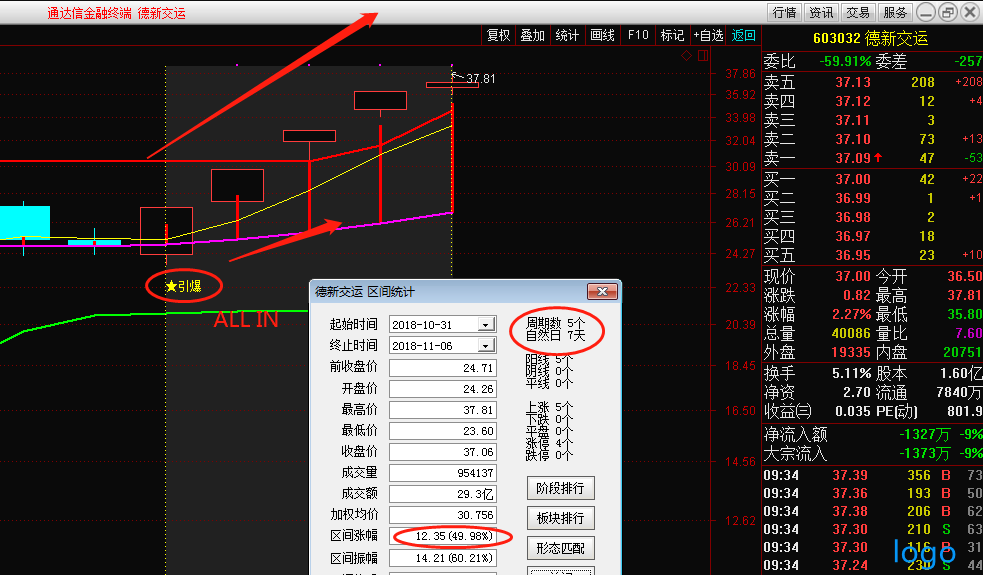
Task: Click the 今开 value 36.50
Action: pyautogui.click(x=964, y=277)
